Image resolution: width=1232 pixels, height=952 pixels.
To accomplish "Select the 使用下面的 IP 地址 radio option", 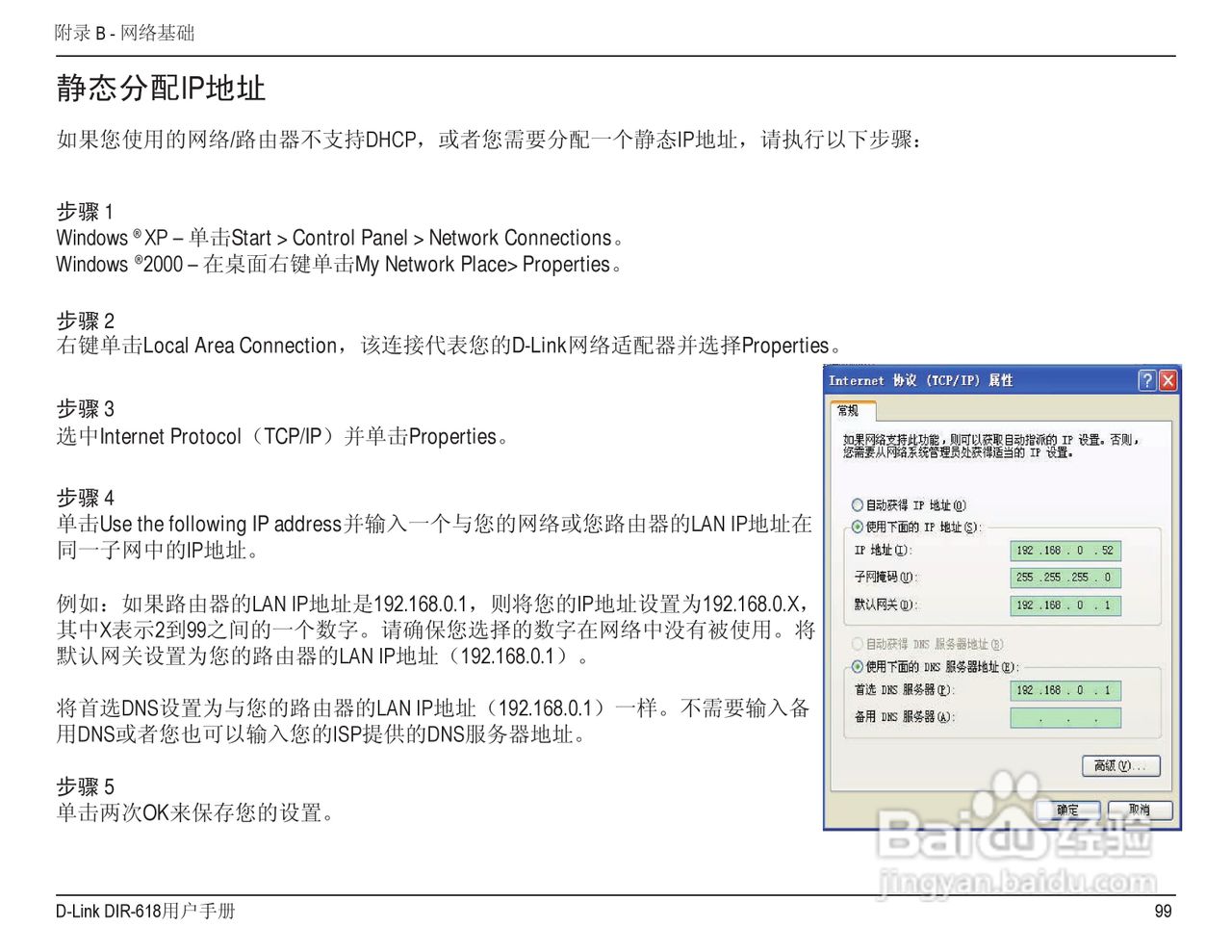I will pyautogui.click(x=857, y=527).
